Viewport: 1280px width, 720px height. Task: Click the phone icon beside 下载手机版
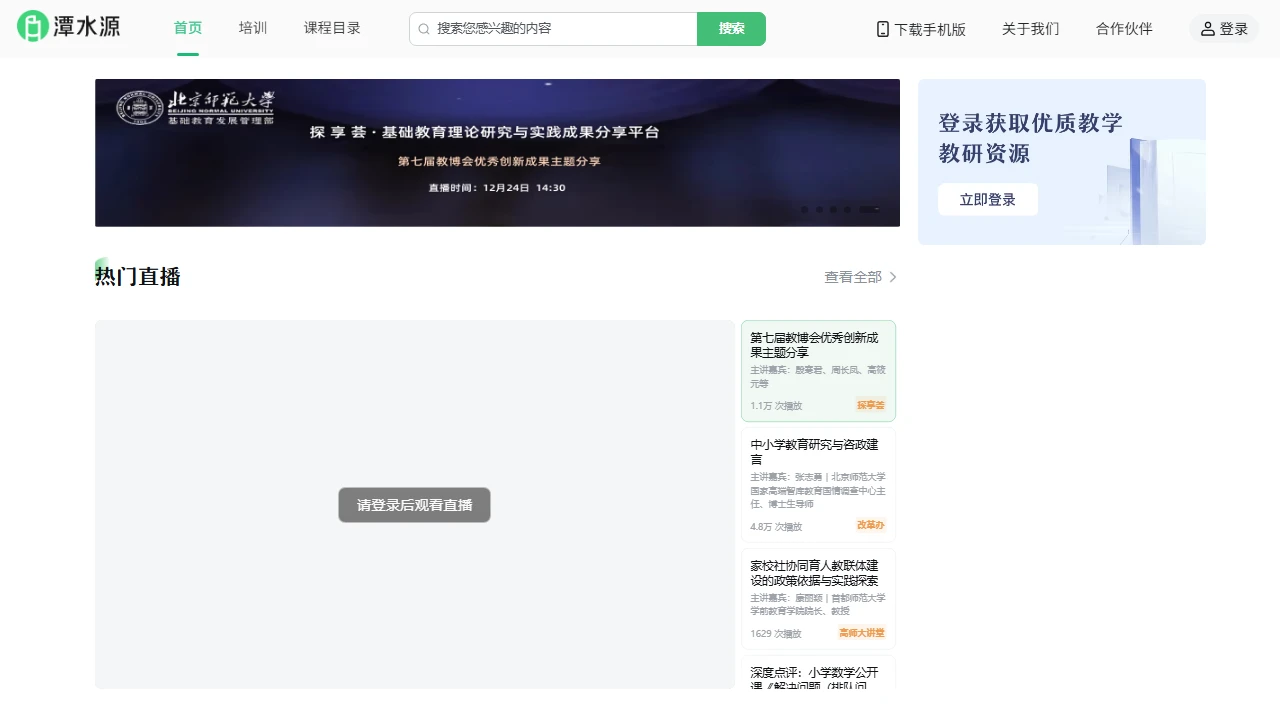tap(881, 29)
